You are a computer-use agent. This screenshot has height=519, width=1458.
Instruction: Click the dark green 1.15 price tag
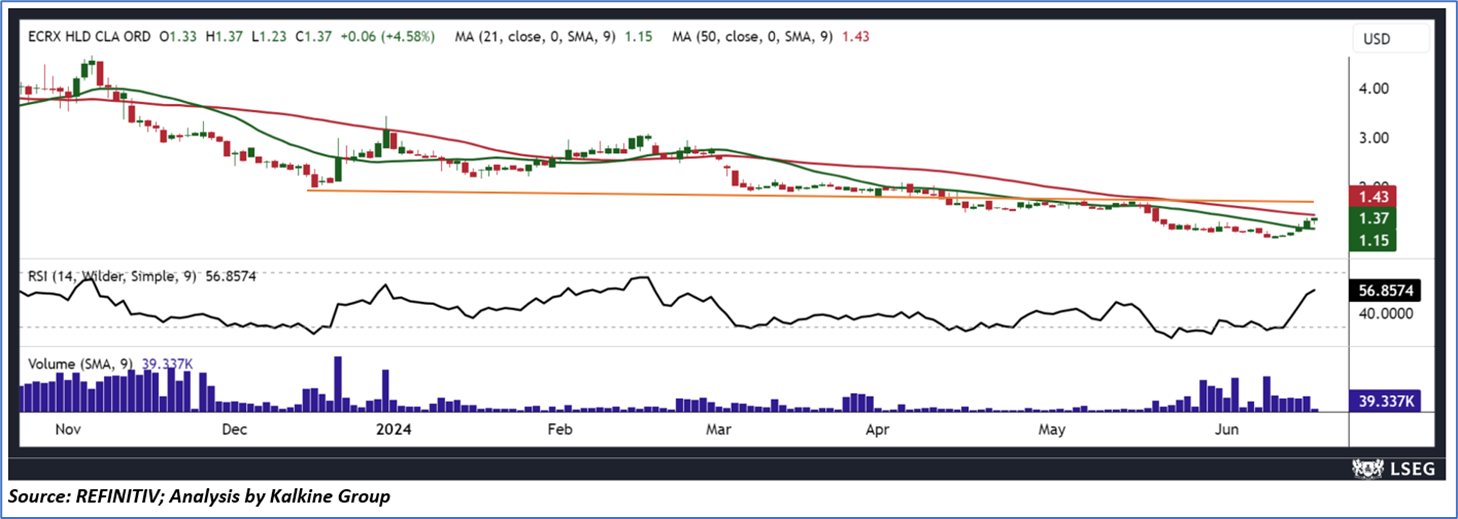click(1372, 240)
